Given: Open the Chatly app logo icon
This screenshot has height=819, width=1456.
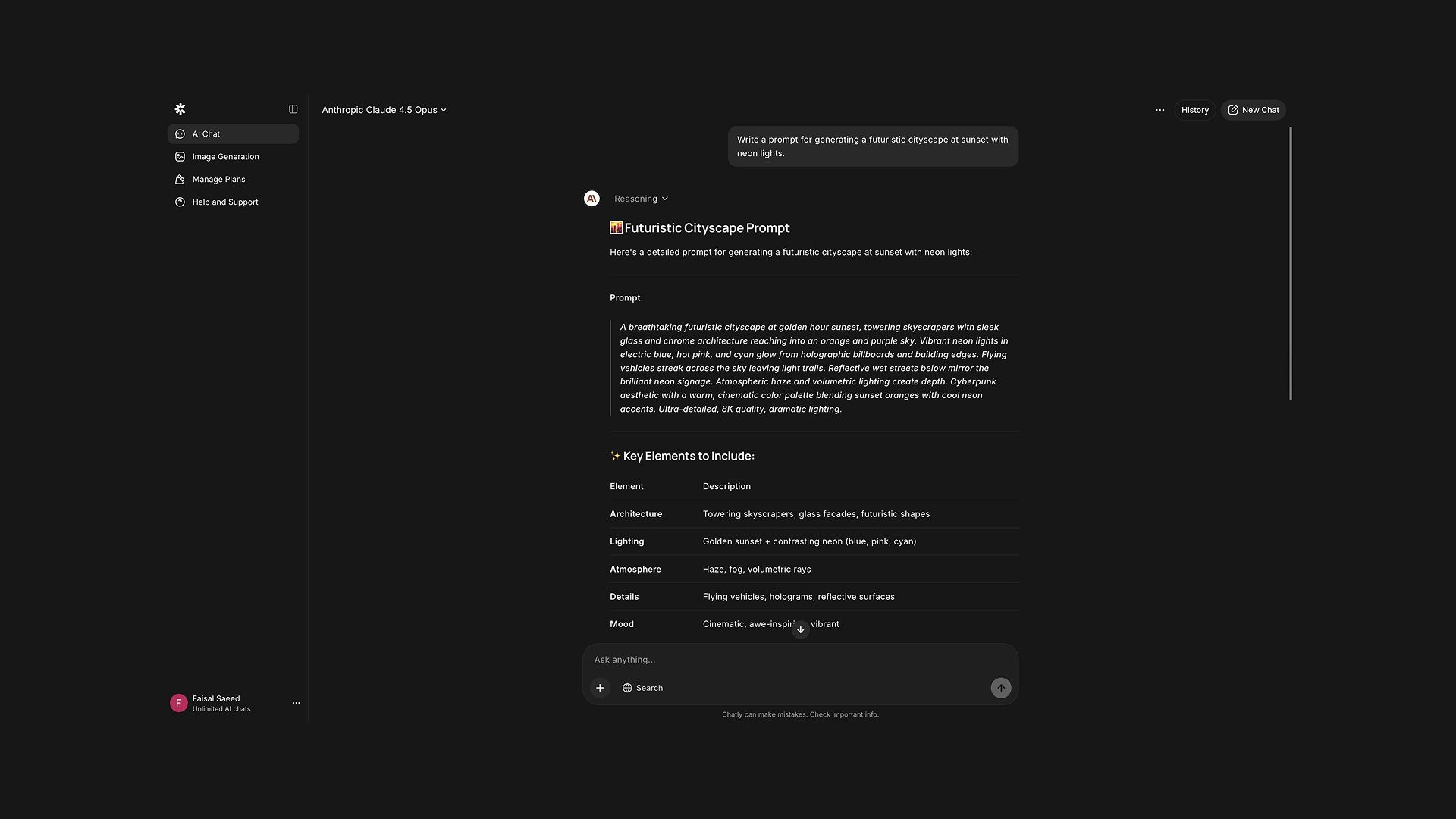Looking at the screenshot, I should (180, 108).
